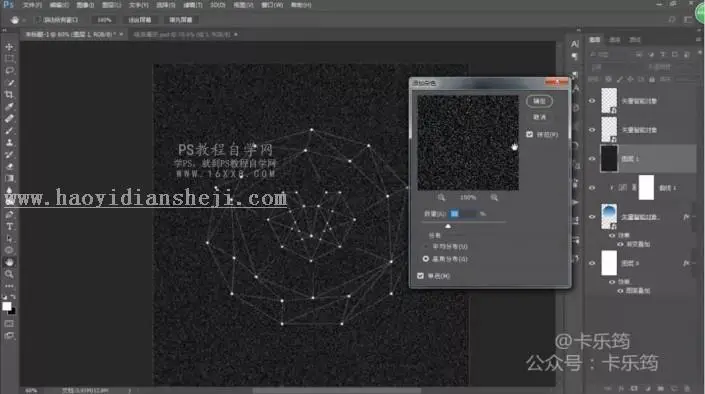Switch to the 通道 channels tab
This screenshot has height=394, width=705.
click(x=615, y=40)
